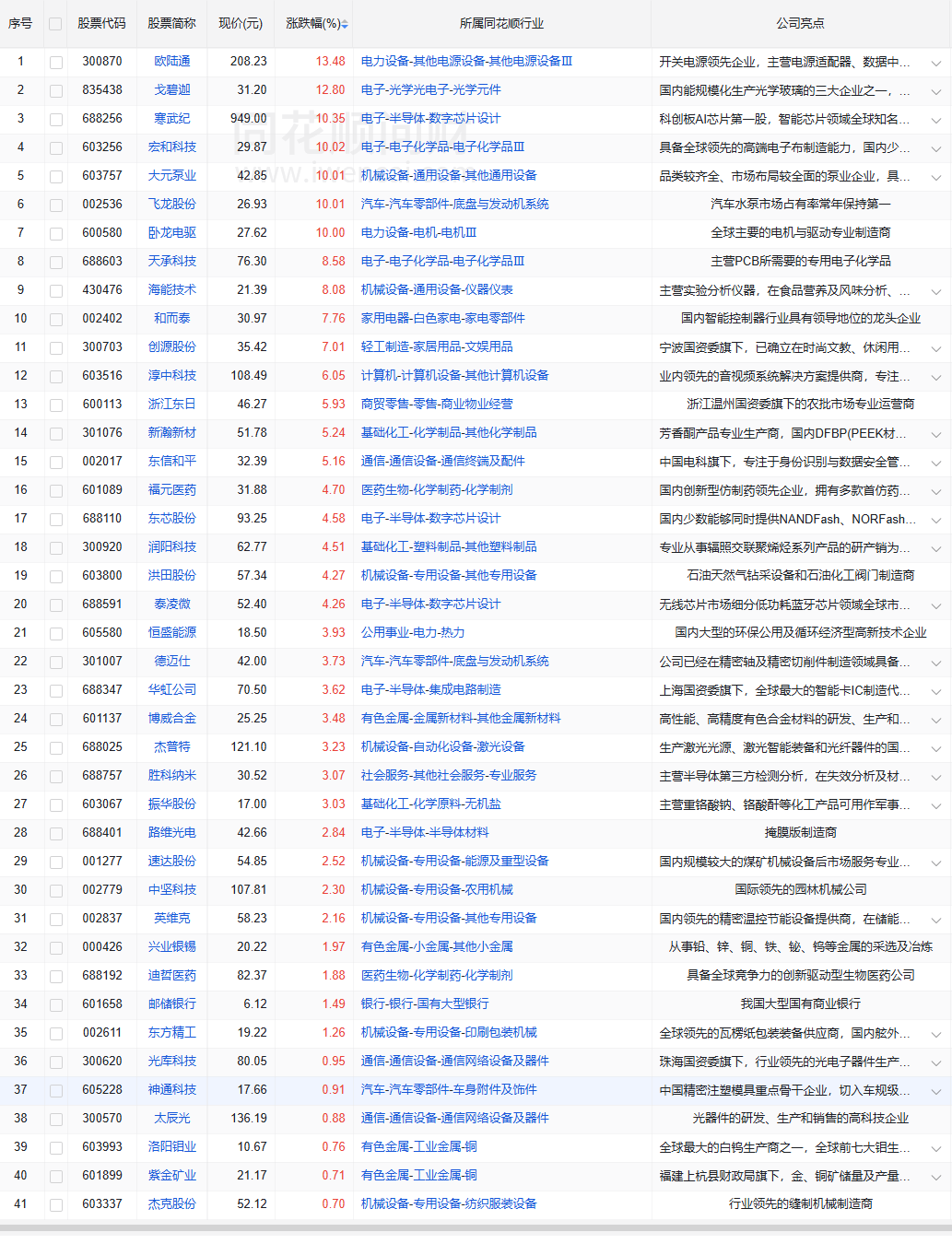Screen dimensions: 952x1244
Task: Open stock link 天承科技
Action: pos(172,261)
